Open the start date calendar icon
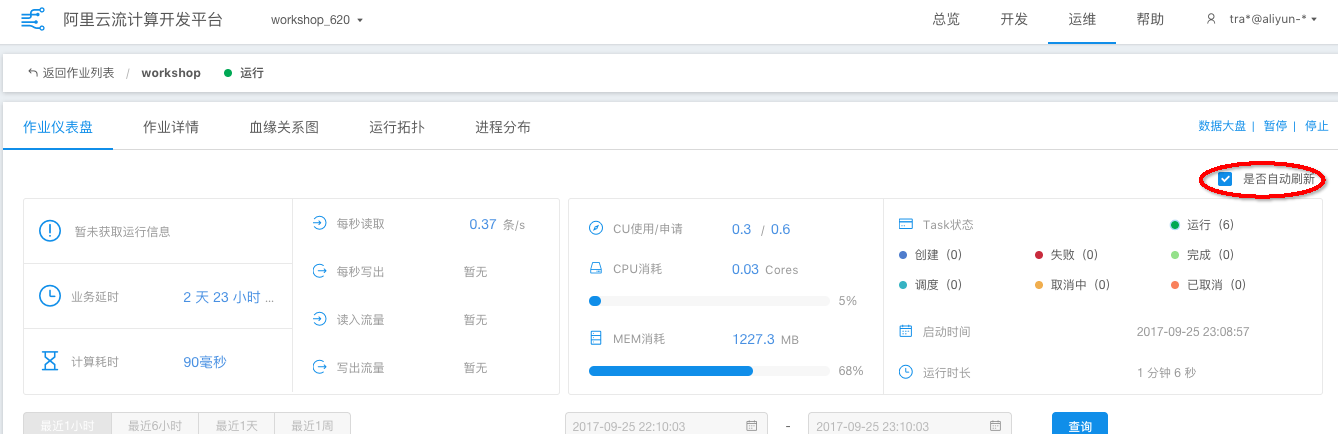 751,426
